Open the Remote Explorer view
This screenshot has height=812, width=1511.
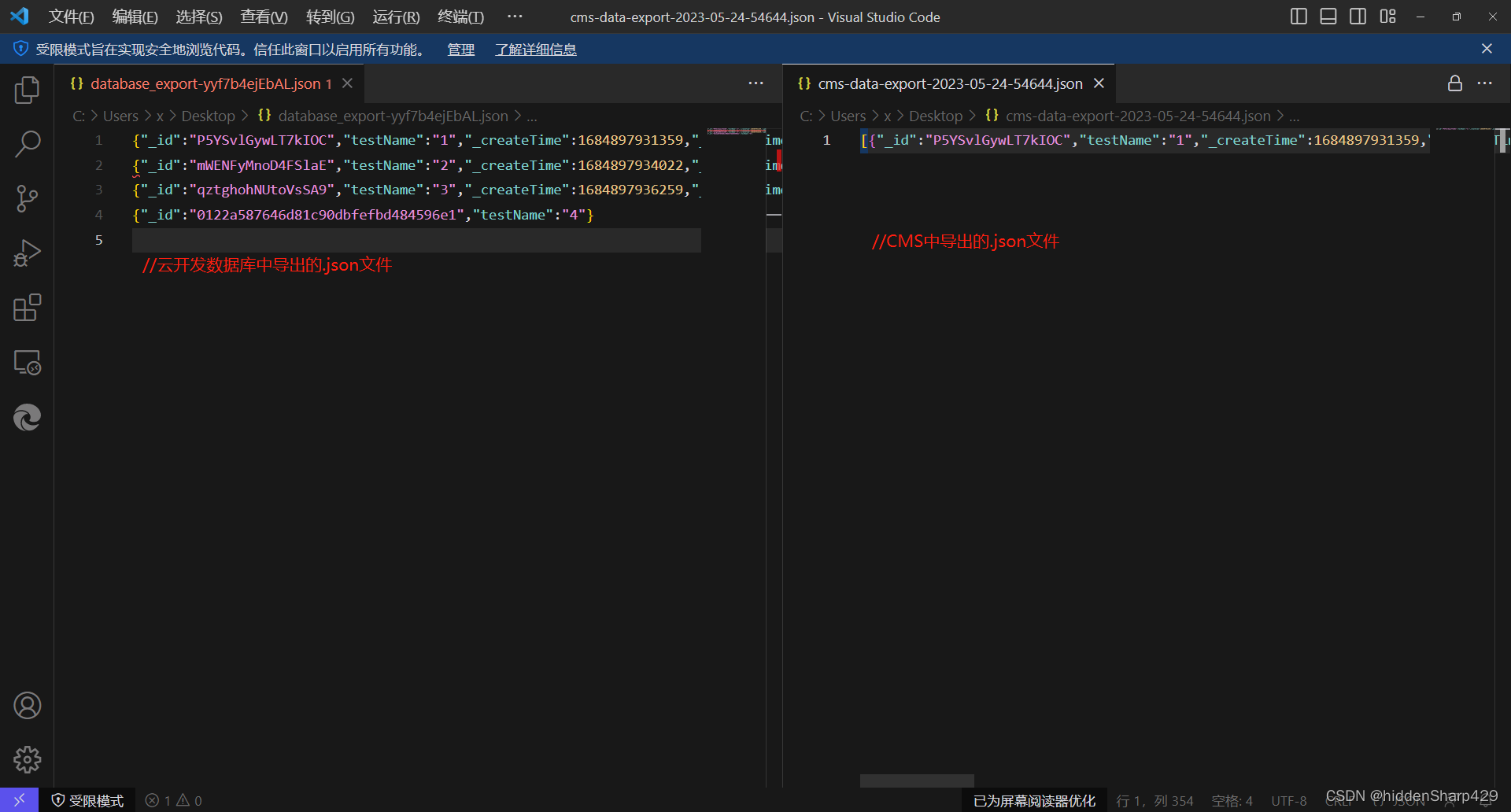point(27,362)
